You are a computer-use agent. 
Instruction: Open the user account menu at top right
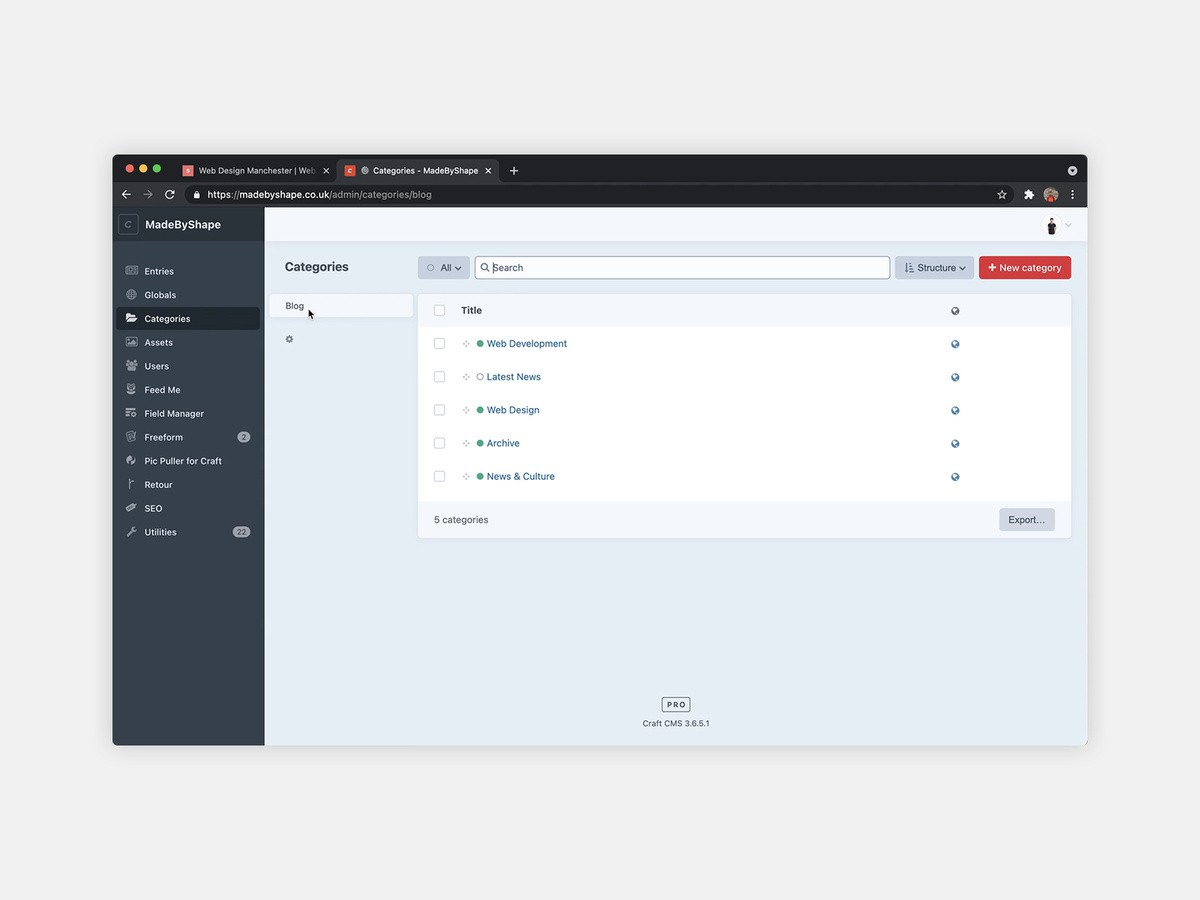[1057, 225]
